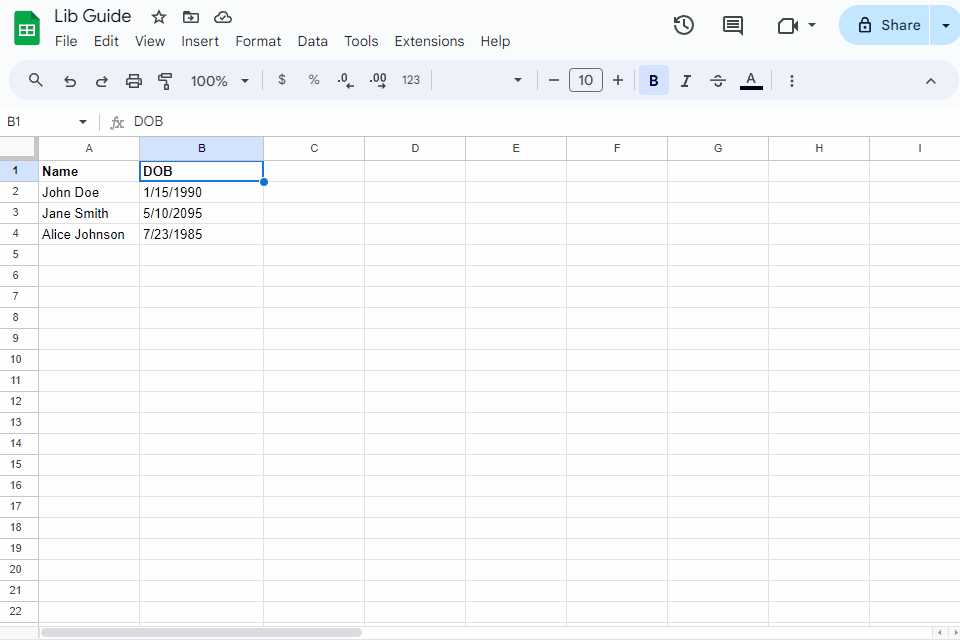
Task: Open the Data menu
Action: click(312, 41)
